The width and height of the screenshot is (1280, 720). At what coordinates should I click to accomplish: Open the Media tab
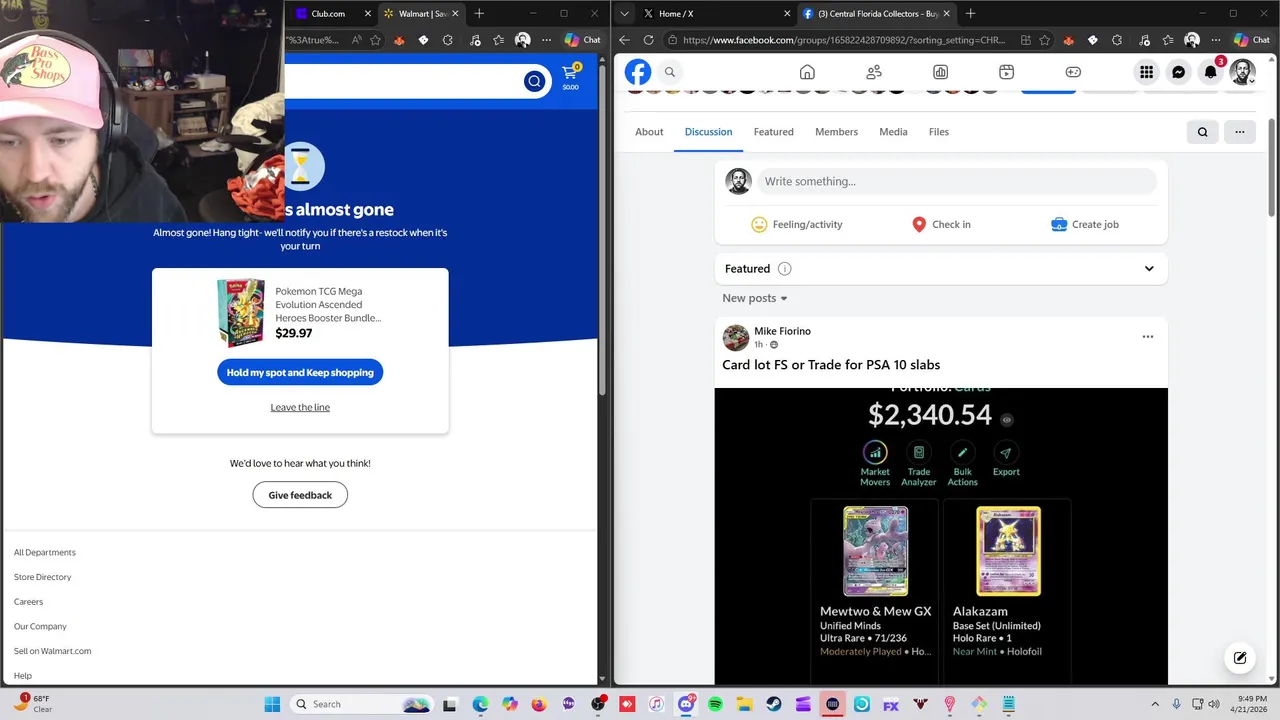click(x=893, y=132)
